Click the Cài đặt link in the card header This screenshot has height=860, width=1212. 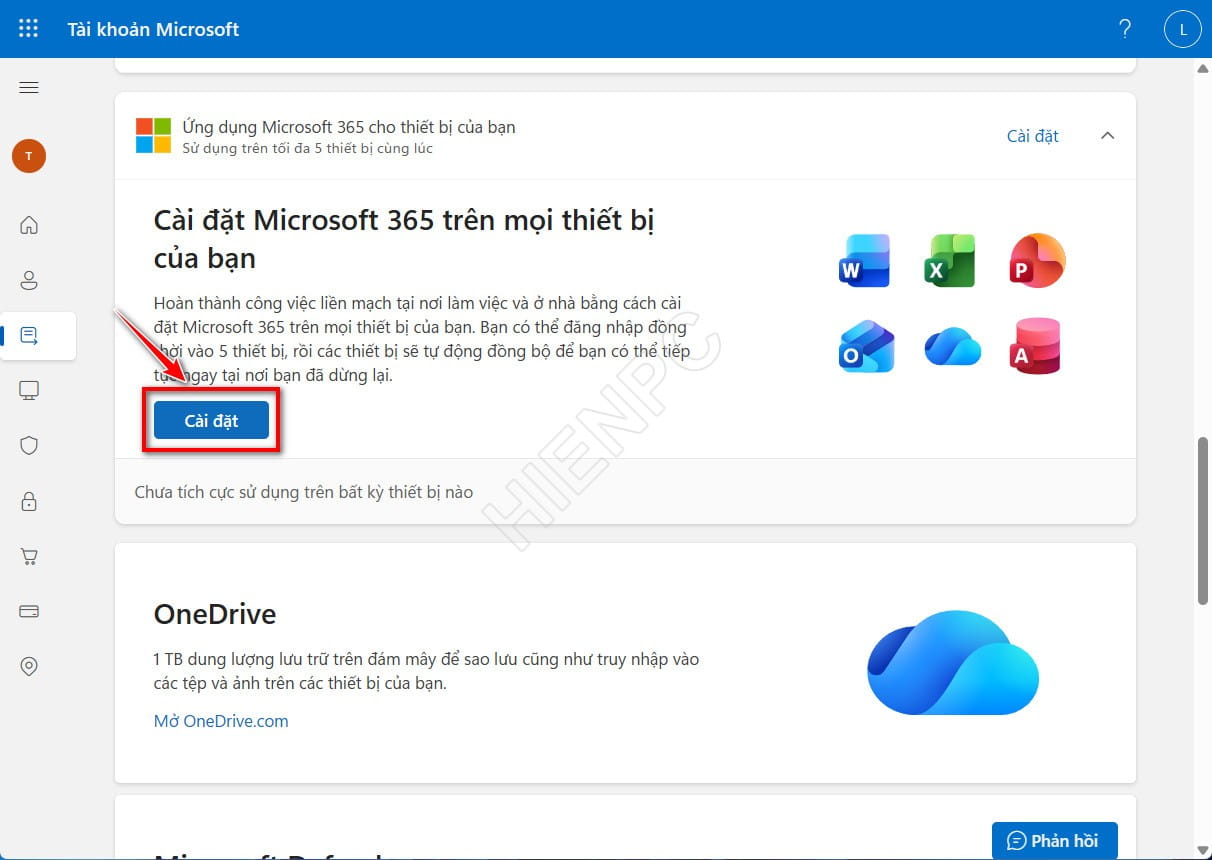coord(1032,136)
